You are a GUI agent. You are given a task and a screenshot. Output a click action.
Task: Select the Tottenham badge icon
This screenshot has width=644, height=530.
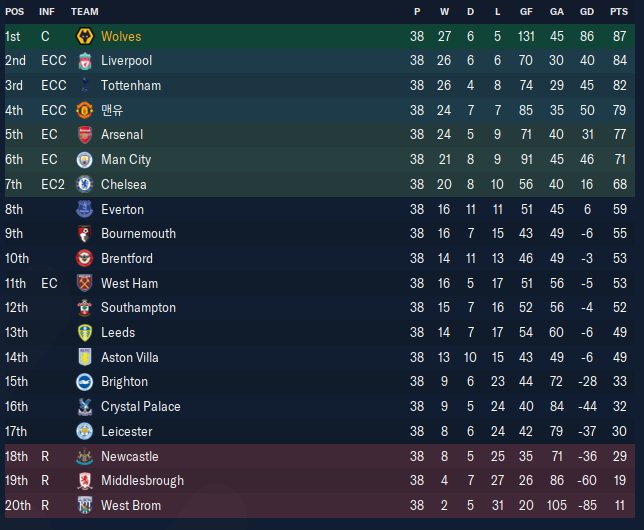pos(85,86)
